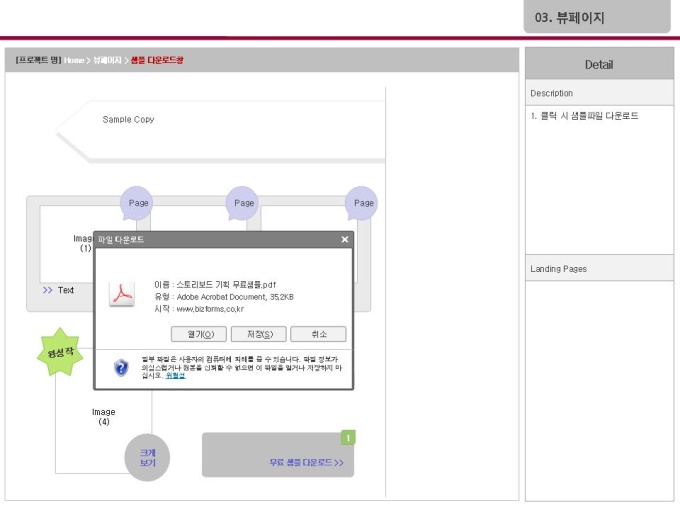The image size is (680, 510).
Task: Click the 열기(O) button
Action: 199,334
